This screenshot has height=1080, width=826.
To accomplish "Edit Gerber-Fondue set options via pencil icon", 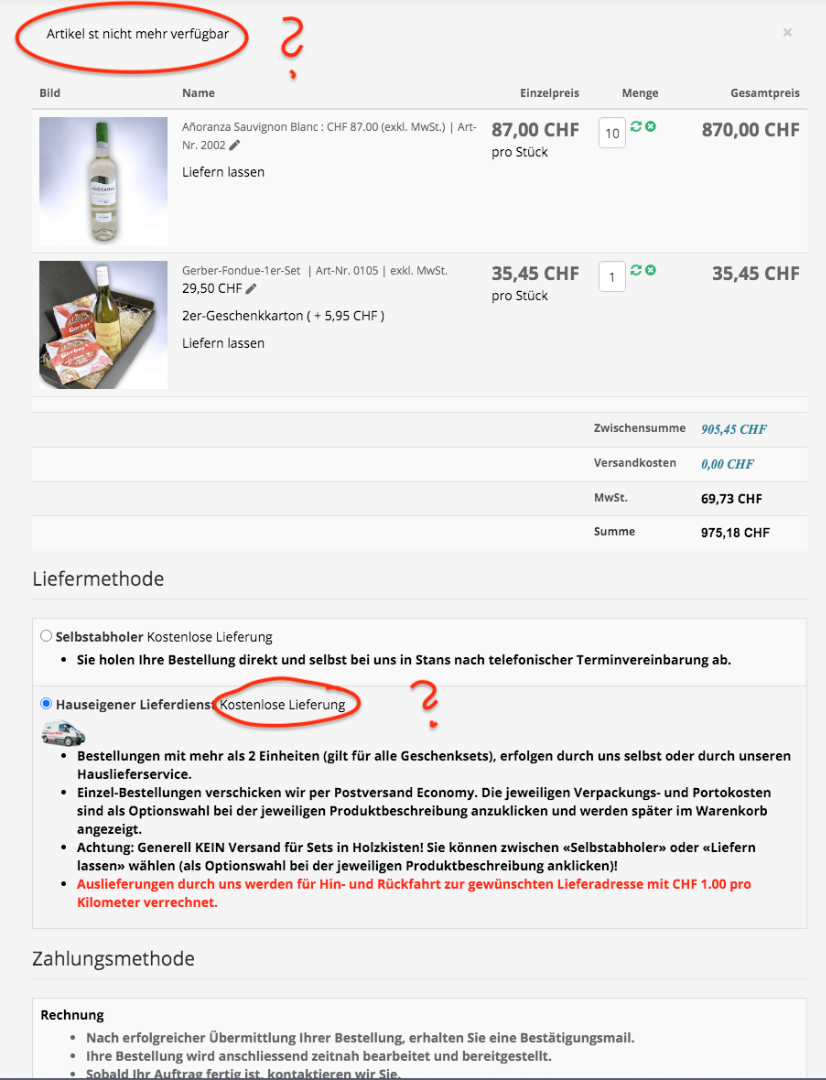I will 251,289.
